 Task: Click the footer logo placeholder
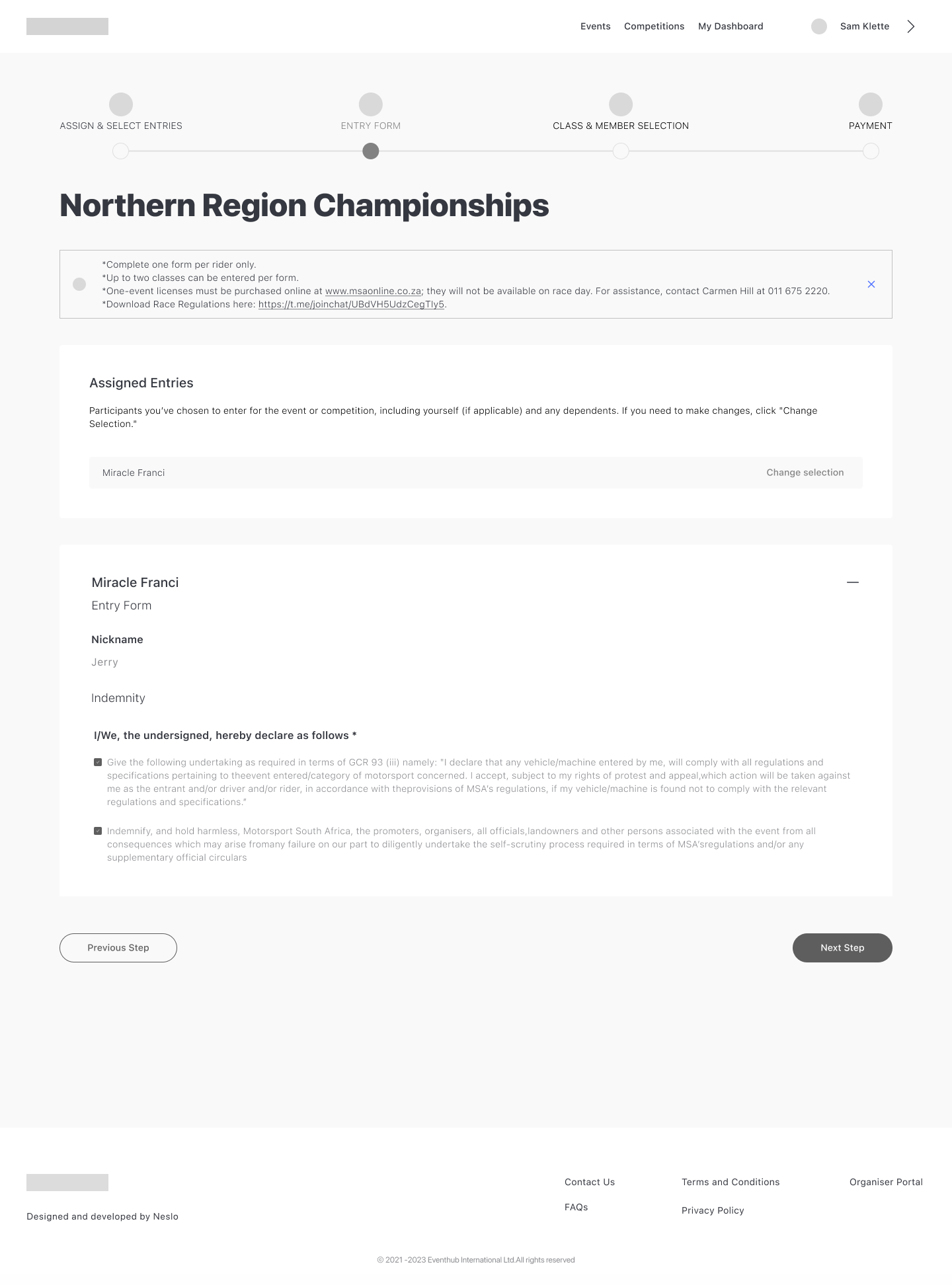click(67, 1183)
